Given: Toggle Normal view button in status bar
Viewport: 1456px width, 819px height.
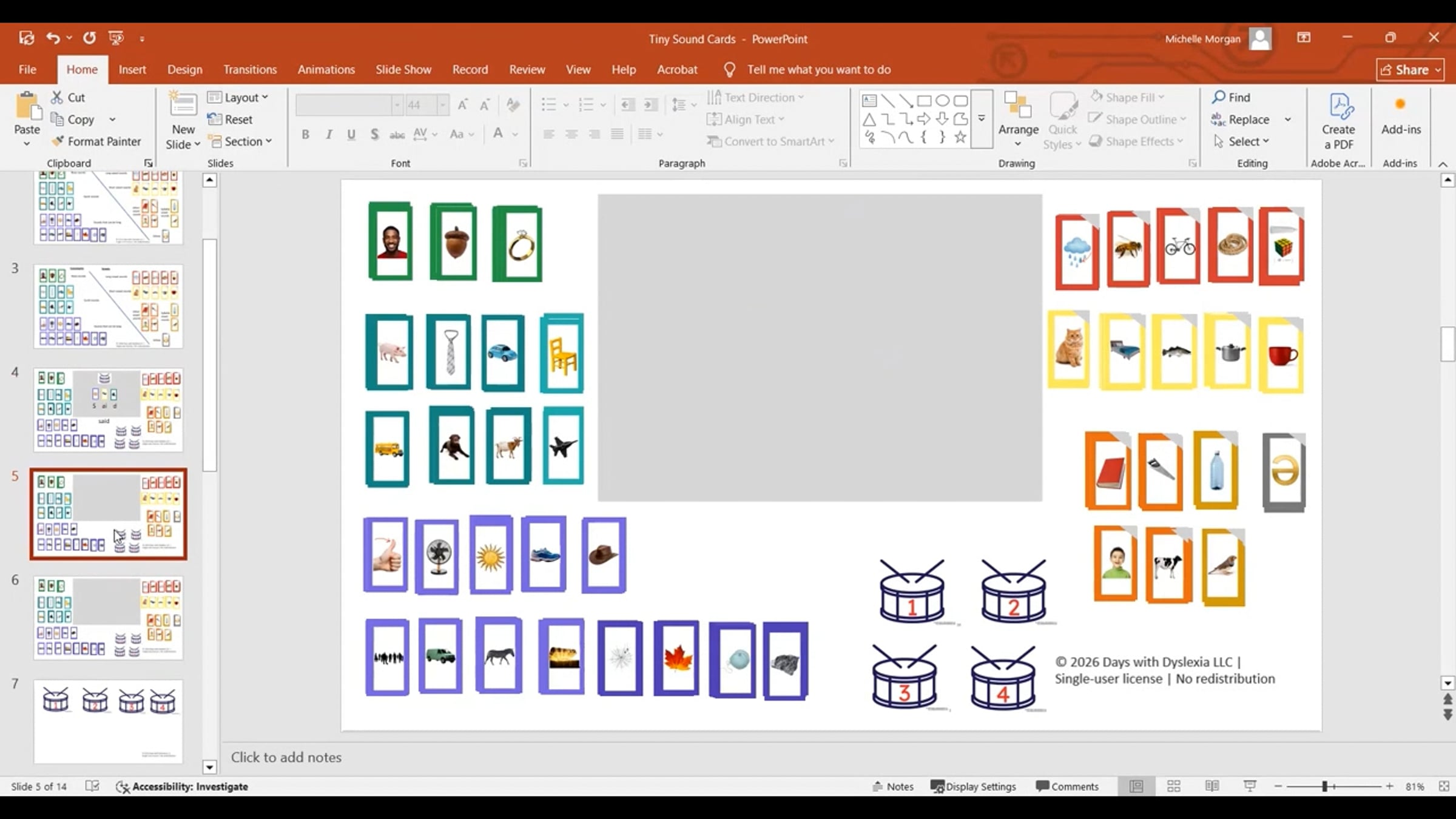Looking at the screenshot, I should 1136,786.
